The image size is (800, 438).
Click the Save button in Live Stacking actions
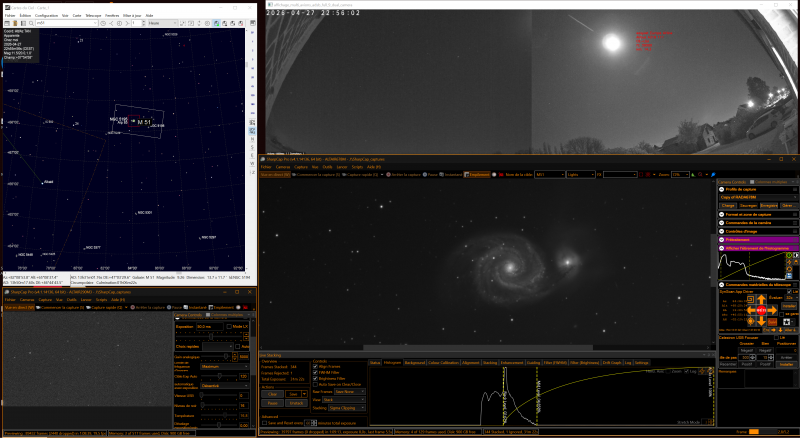coord(293,394)
